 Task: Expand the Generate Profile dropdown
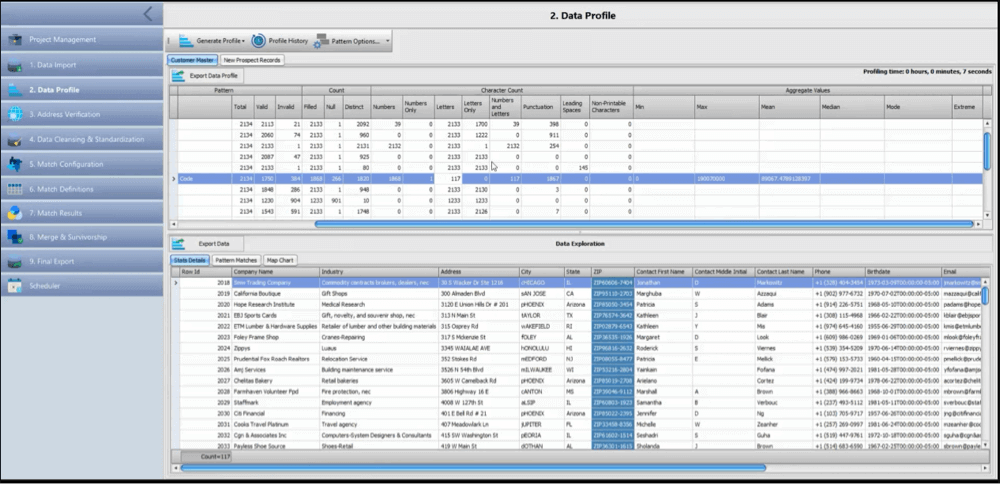pos(244,42)
